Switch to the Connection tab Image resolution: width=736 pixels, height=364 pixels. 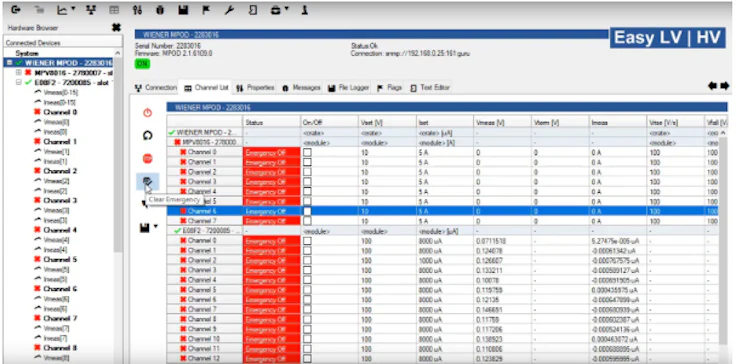click(156, 88)
